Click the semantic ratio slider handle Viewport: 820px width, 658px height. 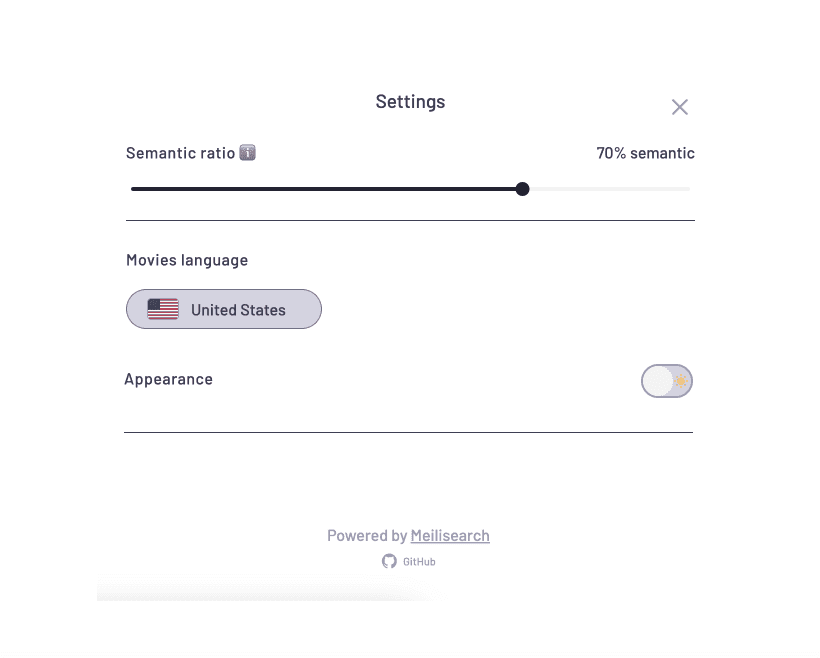(x=522, y=189)
